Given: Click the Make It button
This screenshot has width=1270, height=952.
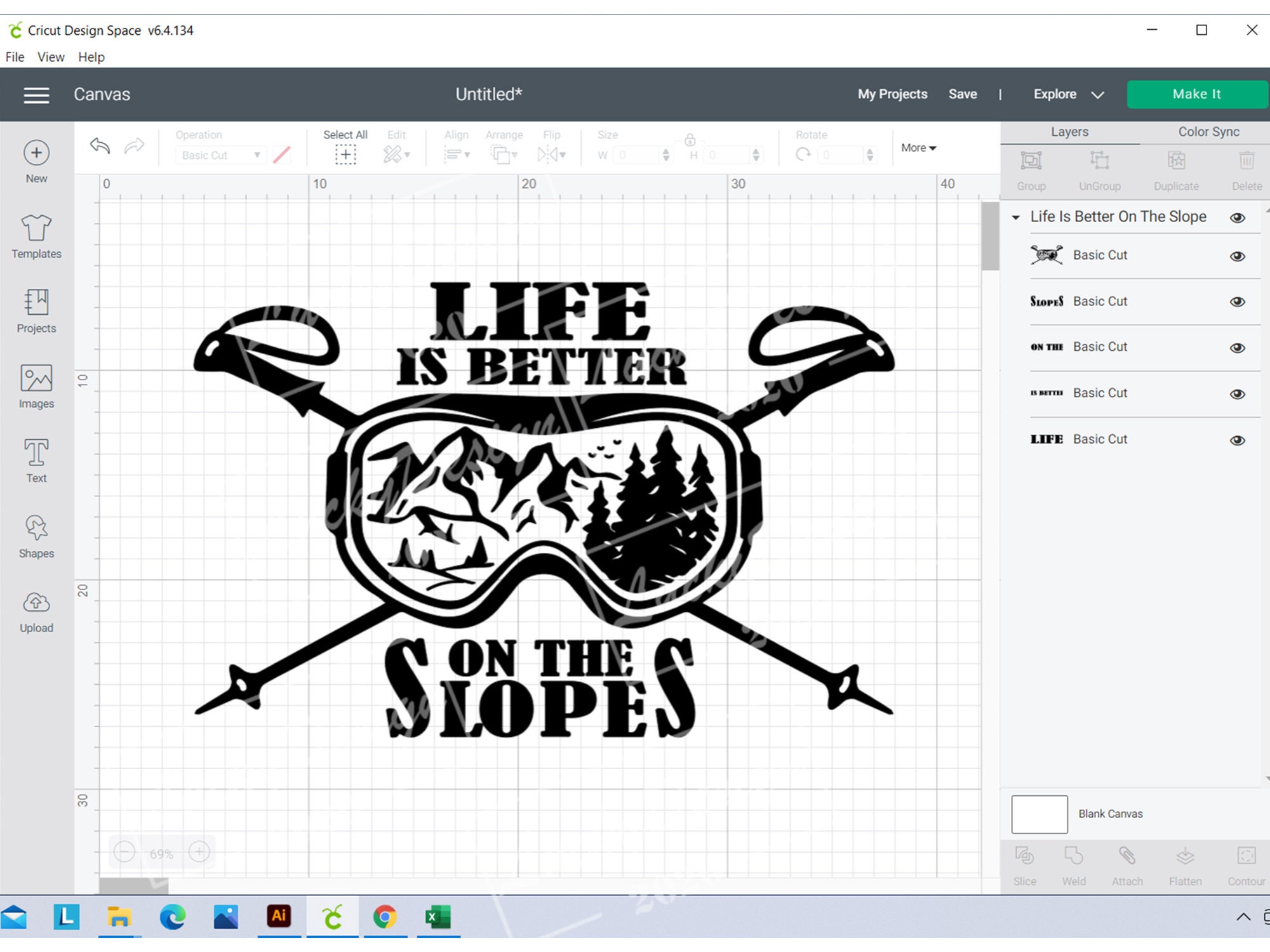Looking at the screenshot, I should point(1196,93).
